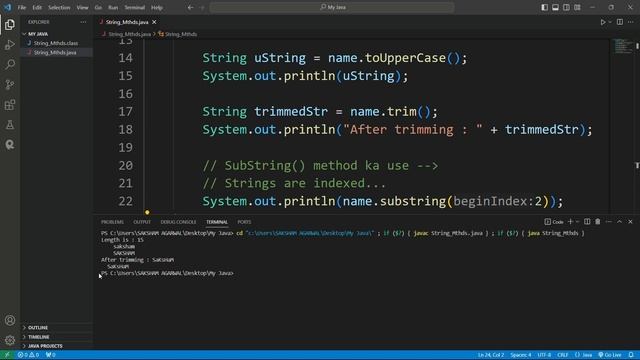Screen dimensions: 640x360
Task: Open the Manage settings gear
Action: click(10, 340)
